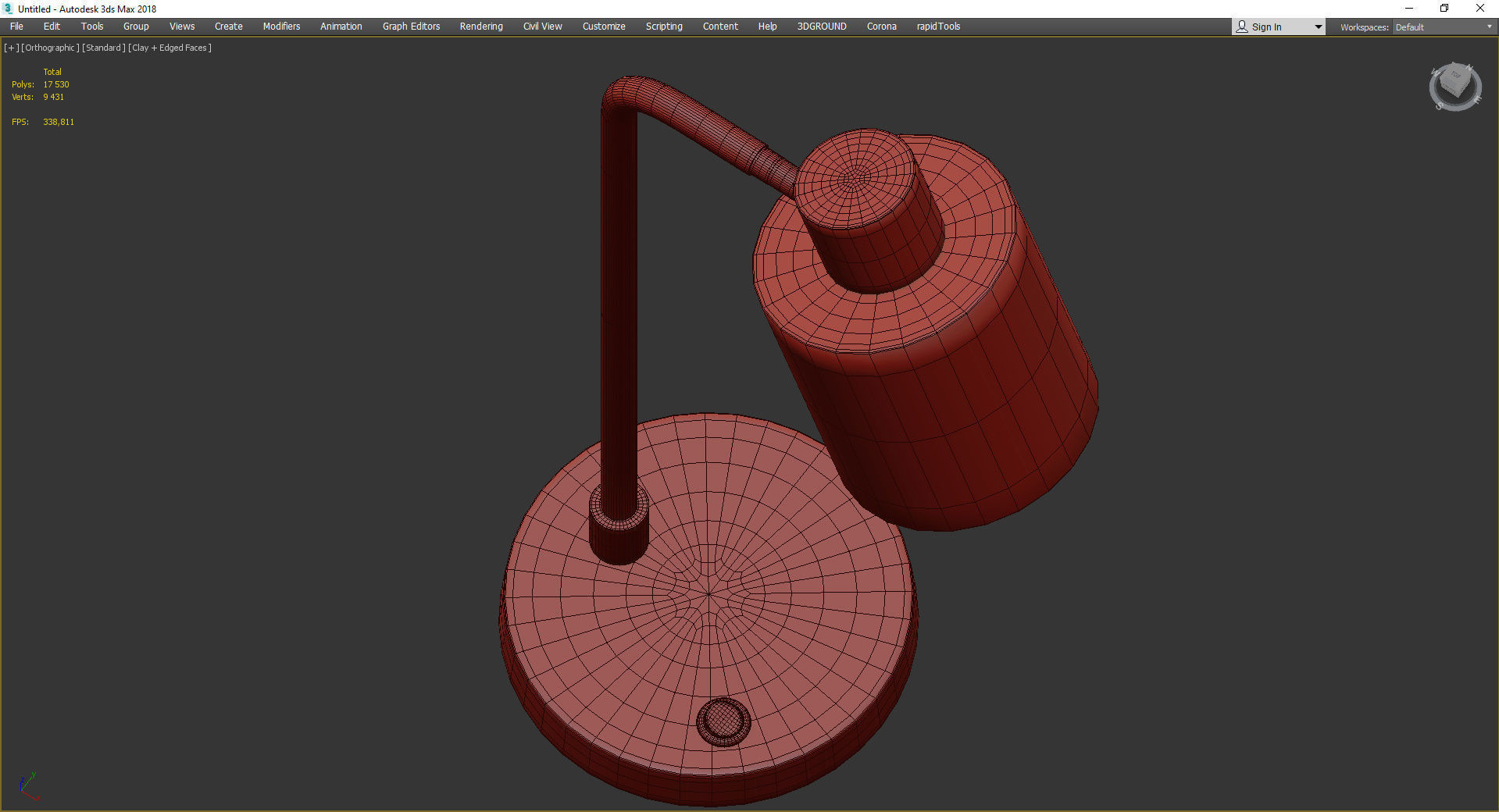Click the world axis tripod icon
This screenshot has height=812, width=1499.
[29, 786]
